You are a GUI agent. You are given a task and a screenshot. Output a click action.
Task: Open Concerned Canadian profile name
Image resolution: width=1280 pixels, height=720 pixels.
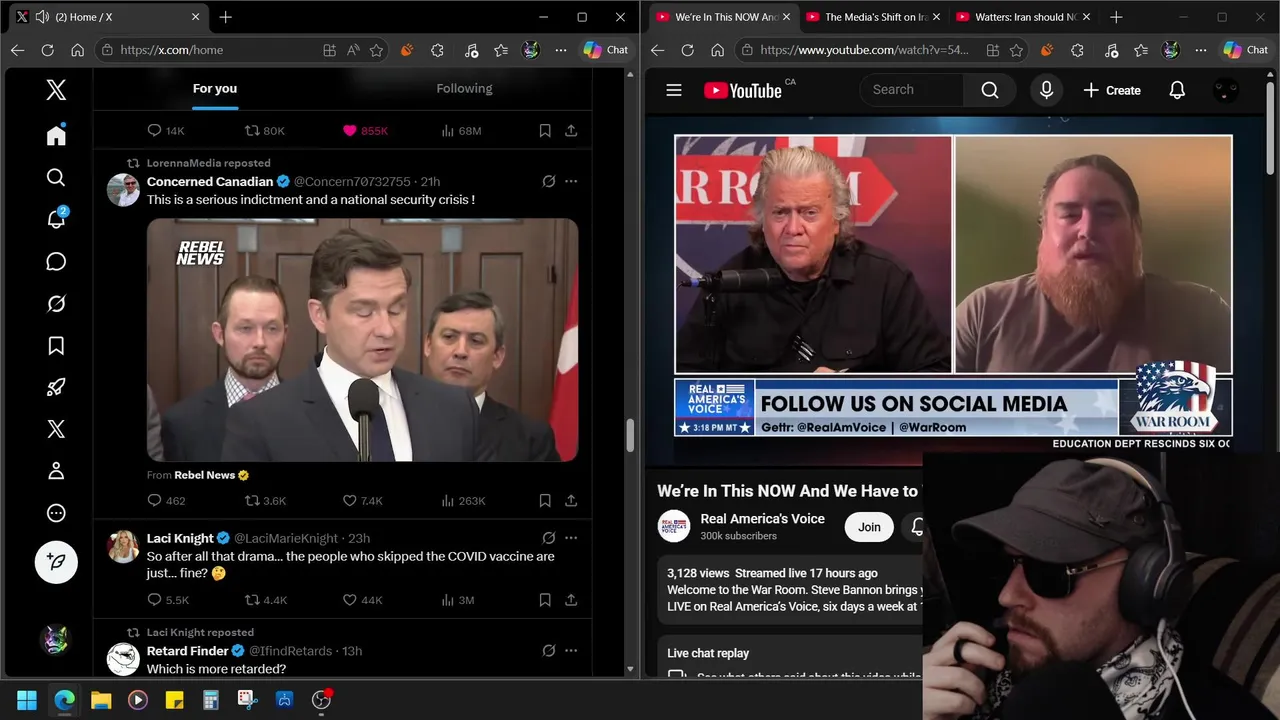[x=210, y=182]
